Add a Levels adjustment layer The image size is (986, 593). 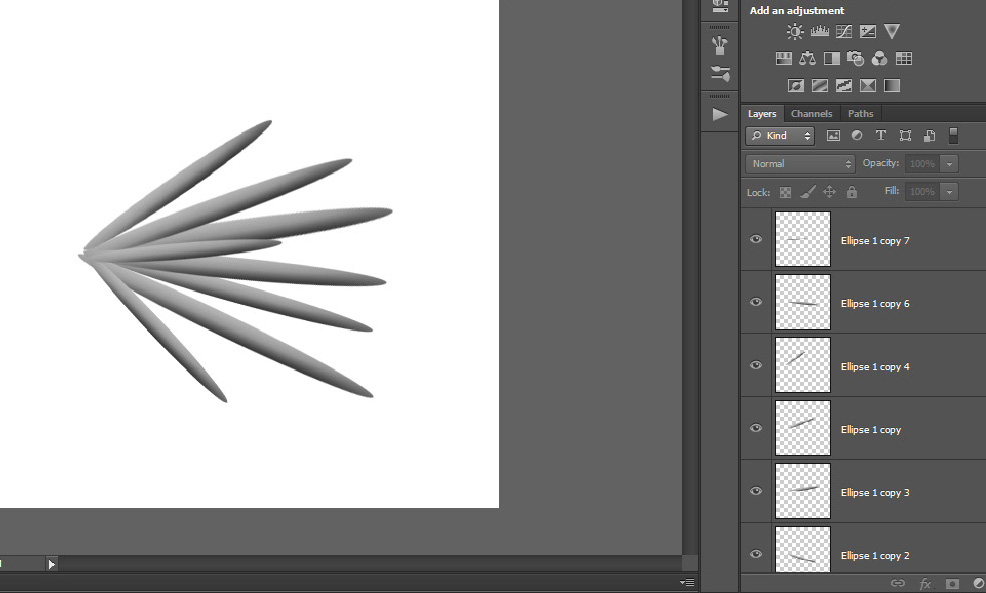coord(820,32)
